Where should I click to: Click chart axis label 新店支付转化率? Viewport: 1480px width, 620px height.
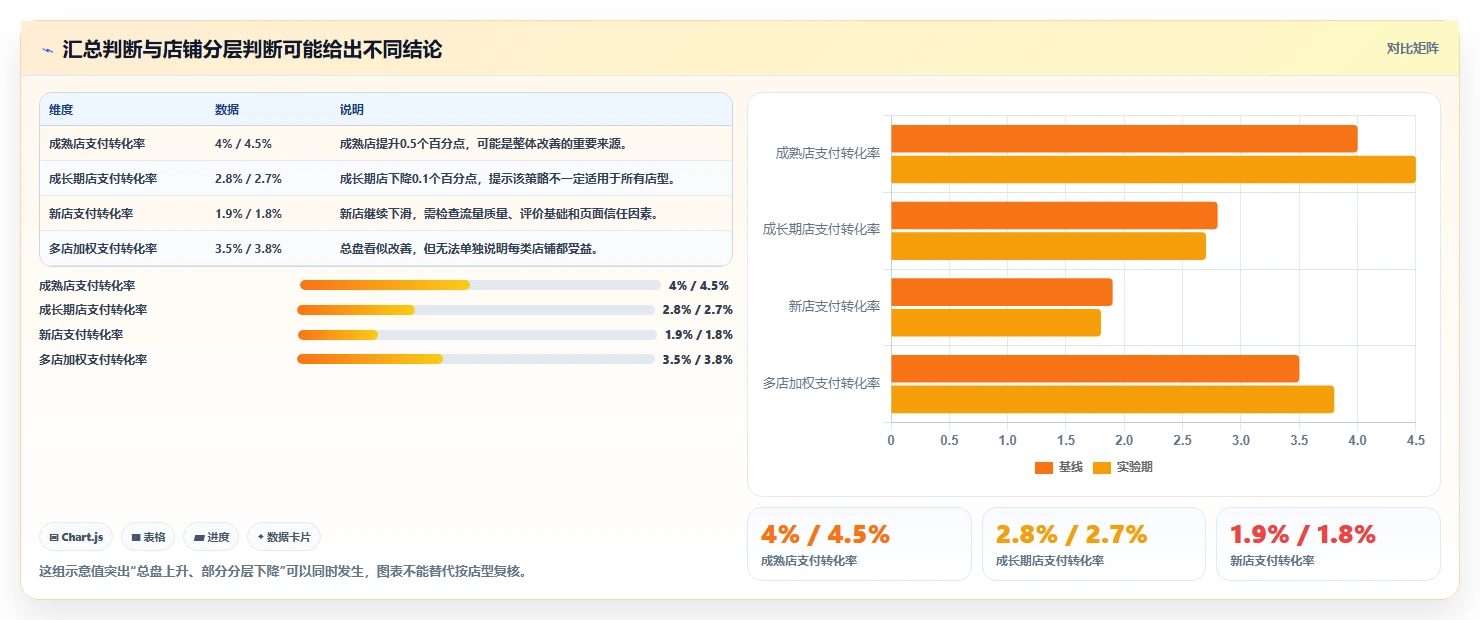(834, 307)
